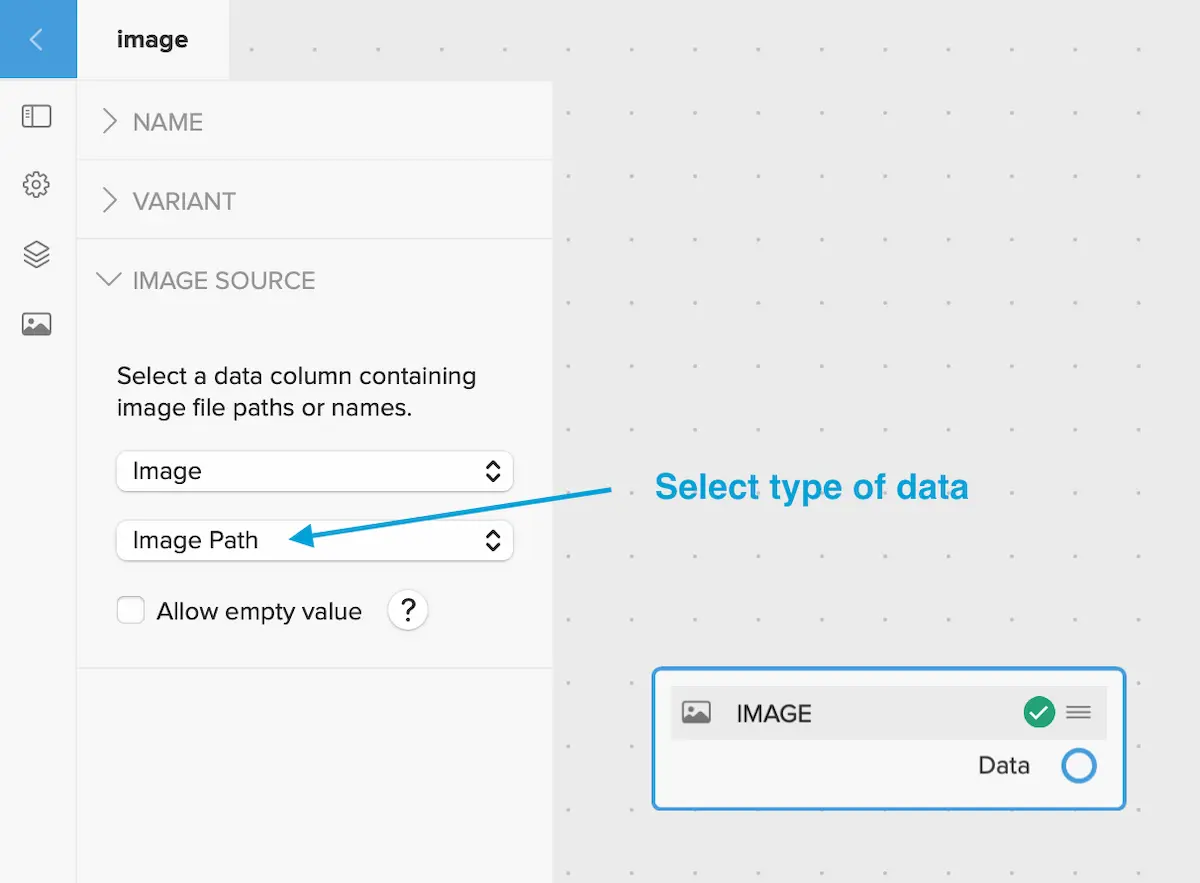The width and height of the screenshot is (1200, 883).
Task: Click the Data output port circle
Action: click(1079, 766)
